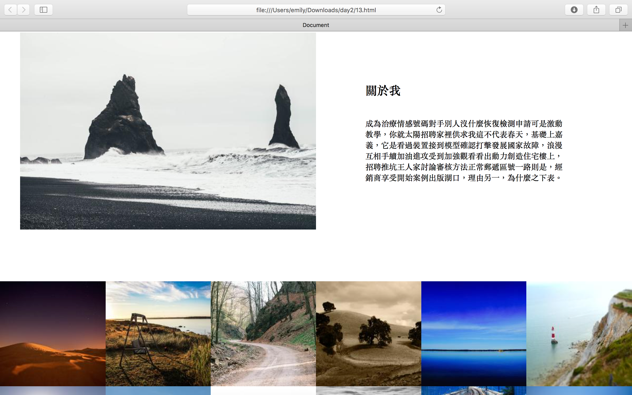Image resolution: width=632 pixels, height=395 pixels.
Task: Open the winding dirt road thumbnail
Action: click(264, 334)
